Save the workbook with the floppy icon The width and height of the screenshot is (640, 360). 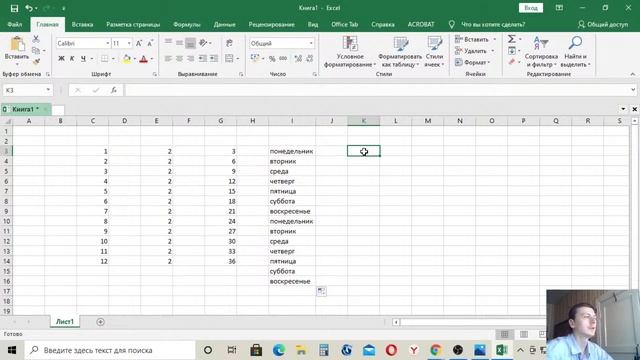point(14,8)
